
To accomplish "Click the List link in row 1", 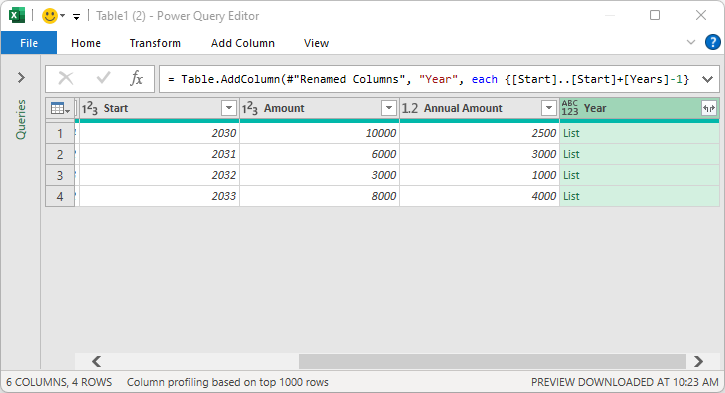I will (571, 133).
